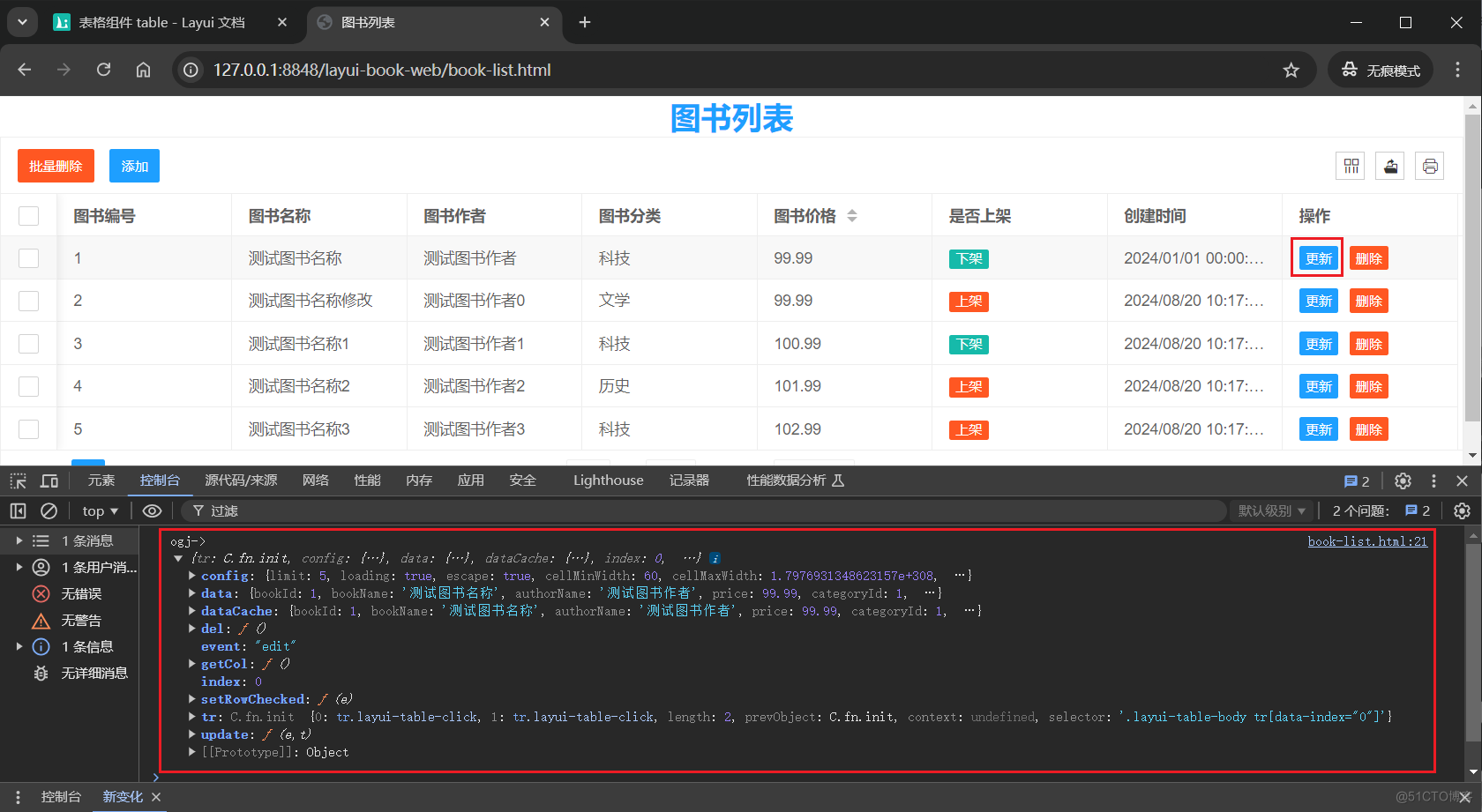The width and height of the screenshot is (1482, 812).
Task: Open DevTools more options menu
Action: [1433, 480]
